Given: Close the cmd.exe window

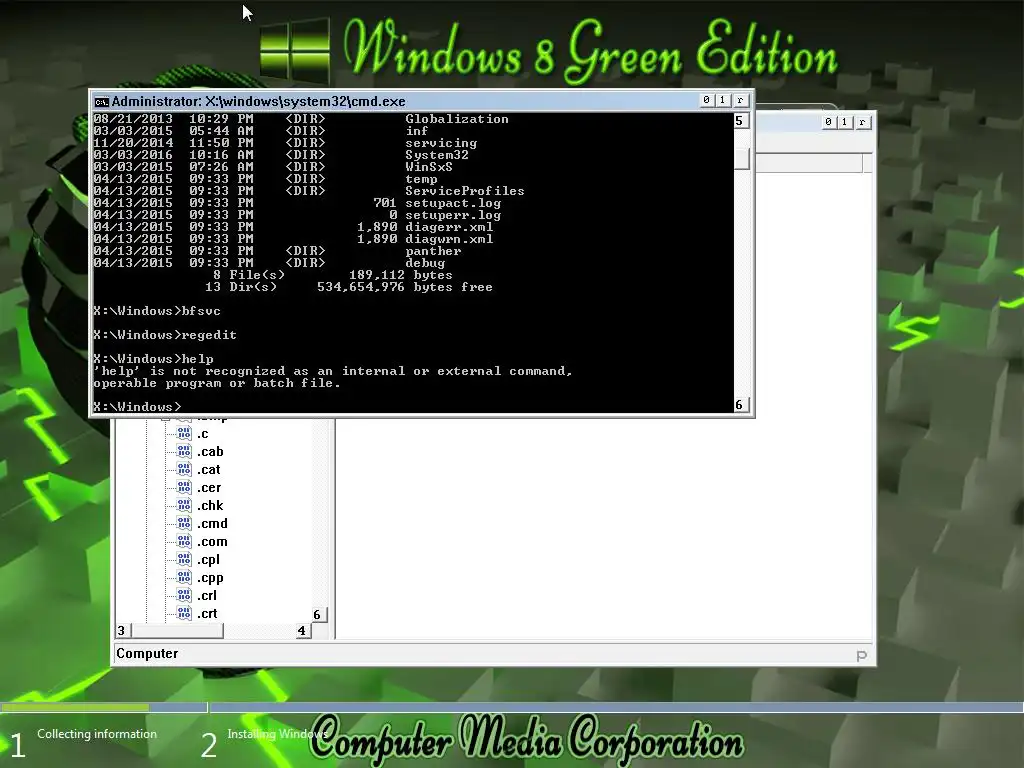Looking at the screenshot, I should pyautogui.click(x=740, y=100).
